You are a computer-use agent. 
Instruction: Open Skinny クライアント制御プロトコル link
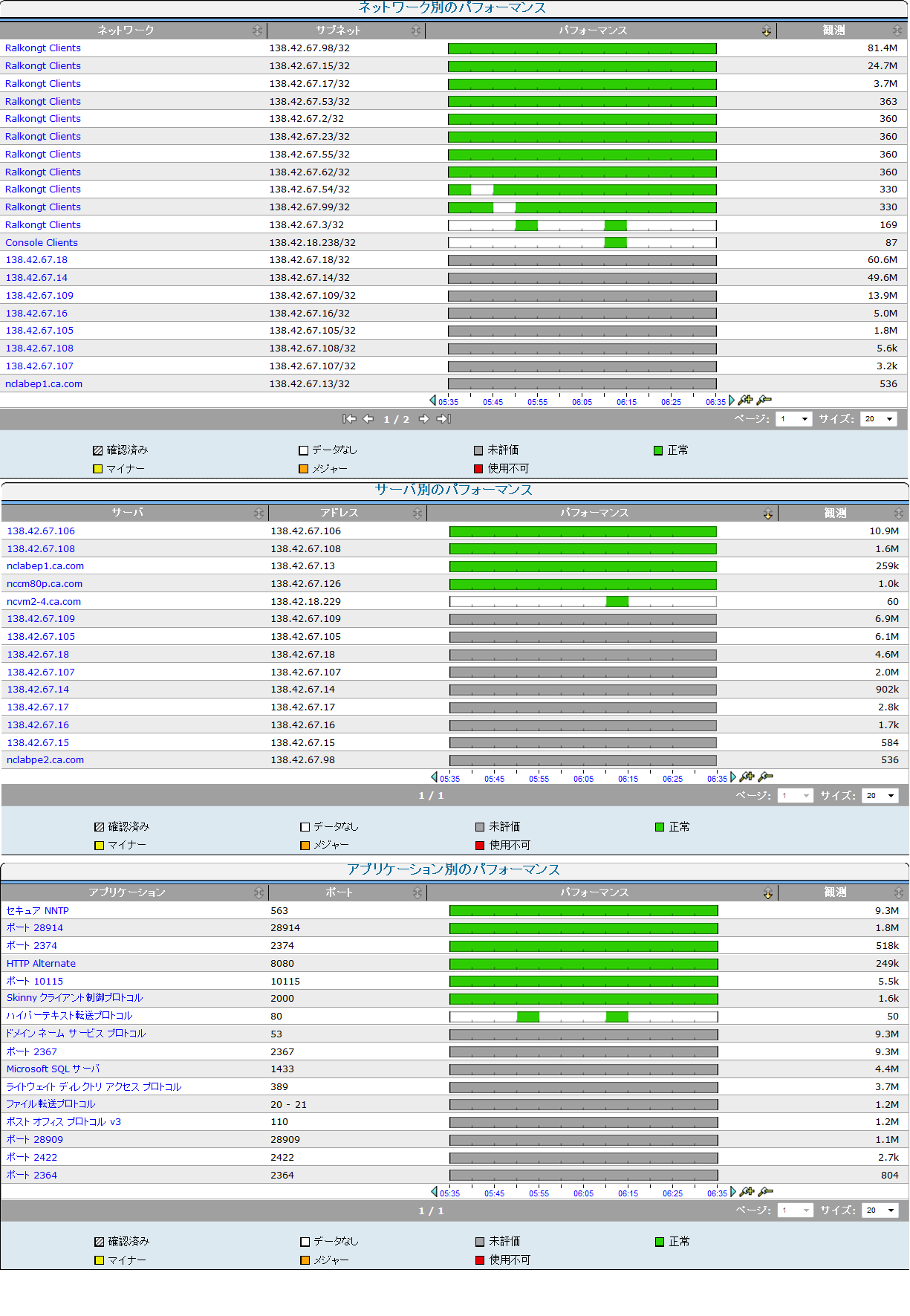(x=74, y=998)
